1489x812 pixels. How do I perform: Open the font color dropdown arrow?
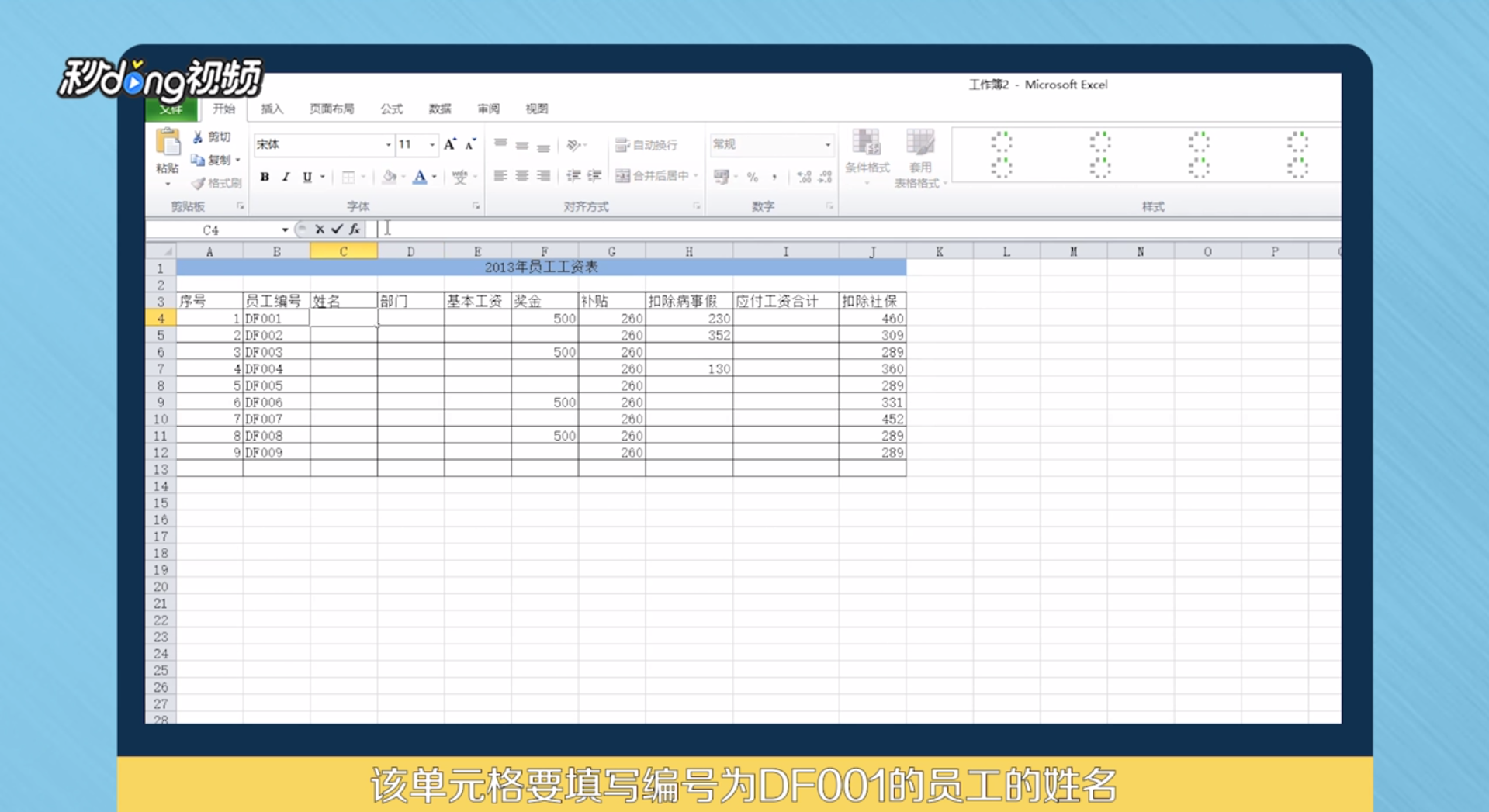(435, 178)
